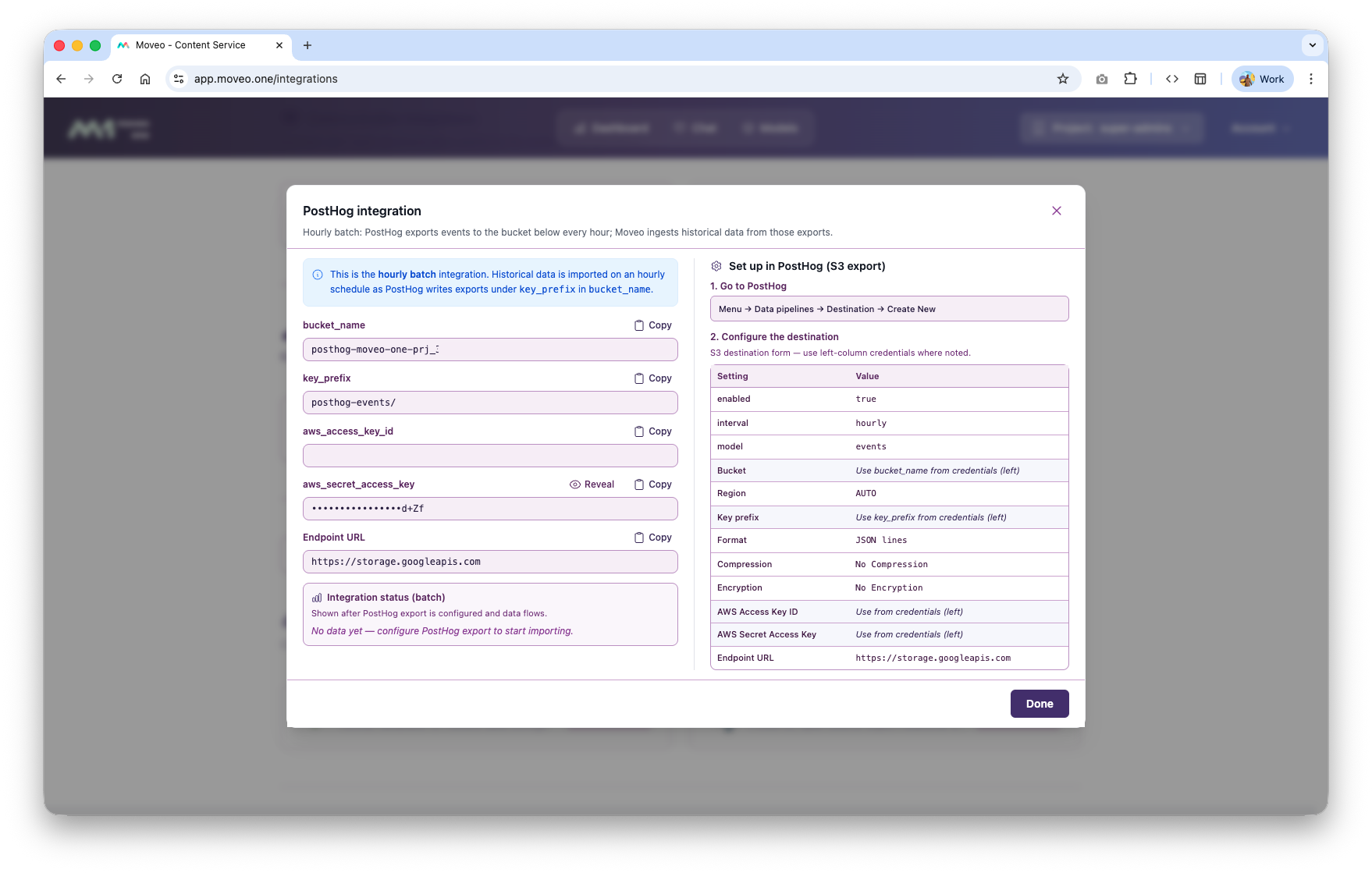Click the 'JSON lines' Format value
1372x873 pixels.
tap(881, 540)
